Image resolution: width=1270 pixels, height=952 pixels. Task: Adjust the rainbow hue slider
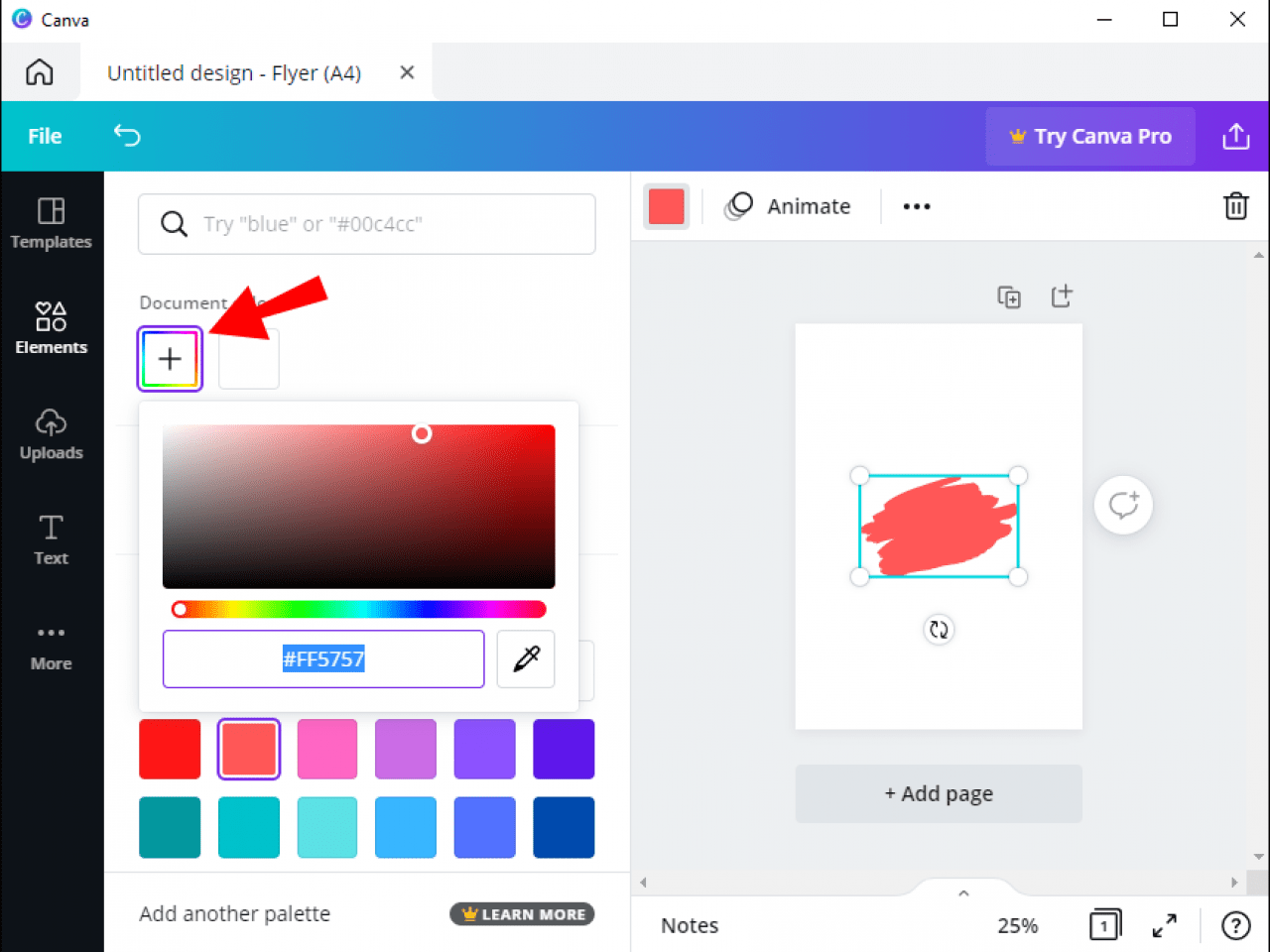[x=358, y=609]
